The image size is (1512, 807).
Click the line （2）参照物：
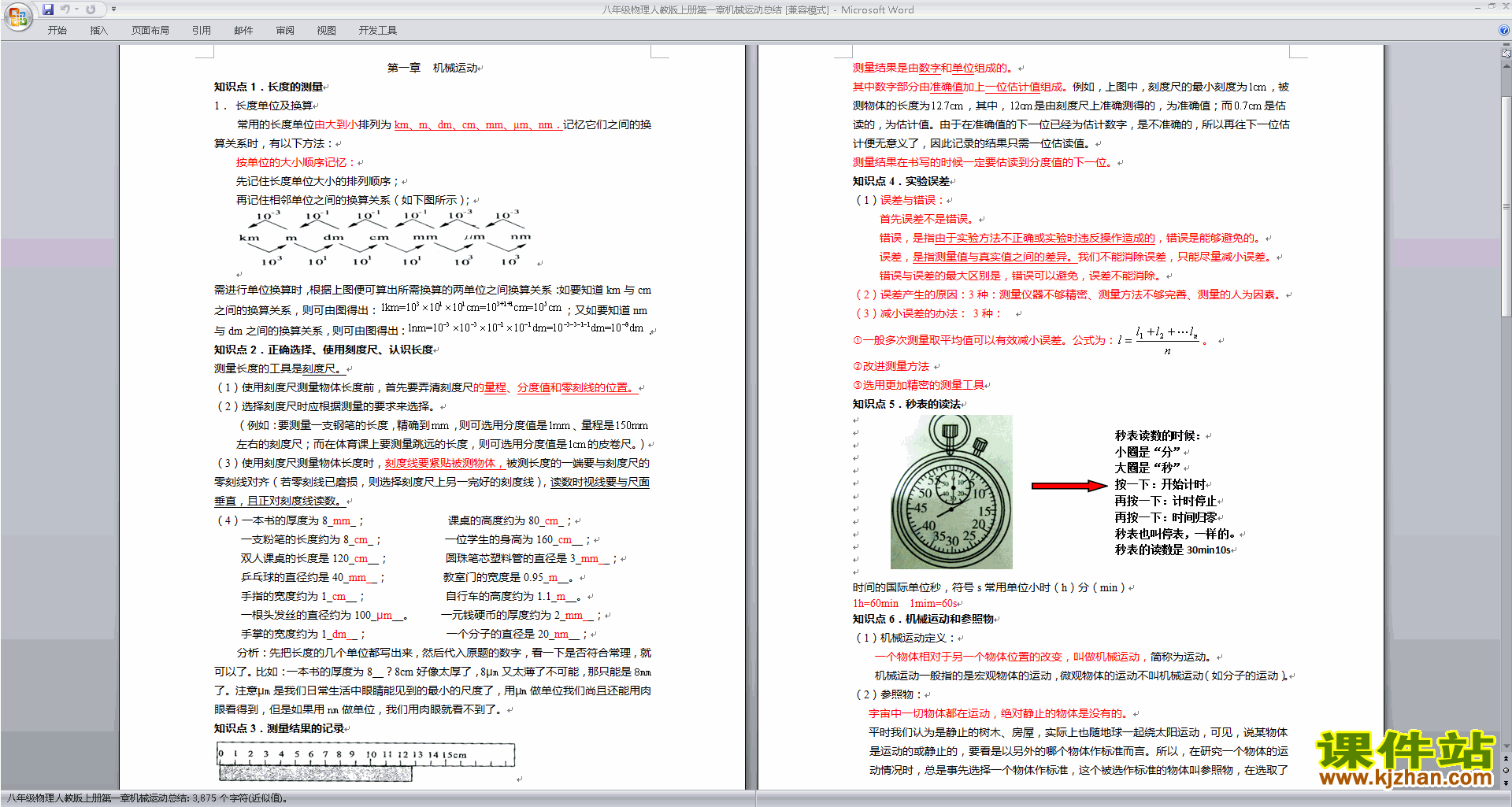tap(889, 694)
